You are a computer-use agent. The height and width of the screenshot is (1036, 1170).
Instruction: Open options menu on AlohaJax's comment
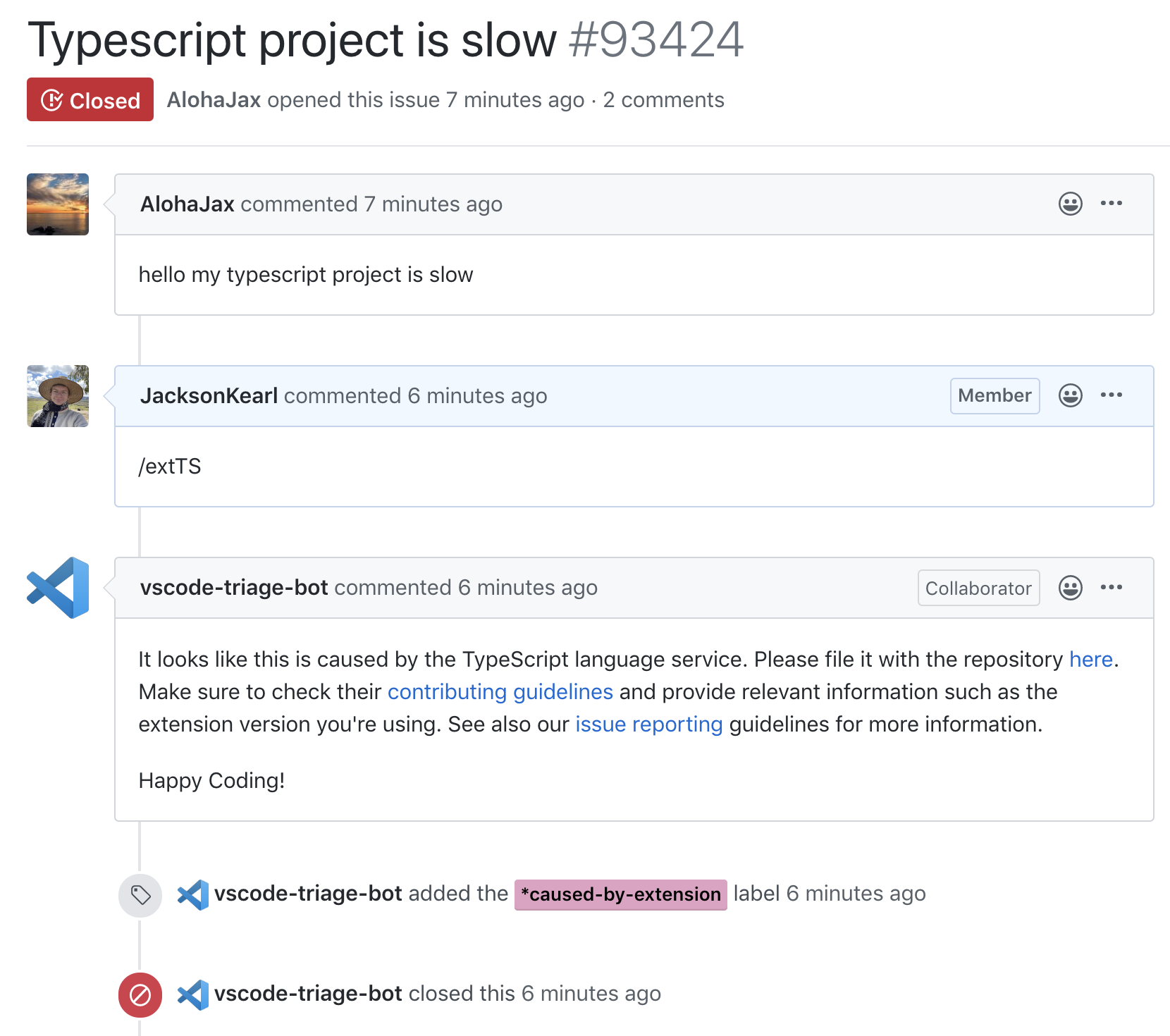click(1111, 203)
